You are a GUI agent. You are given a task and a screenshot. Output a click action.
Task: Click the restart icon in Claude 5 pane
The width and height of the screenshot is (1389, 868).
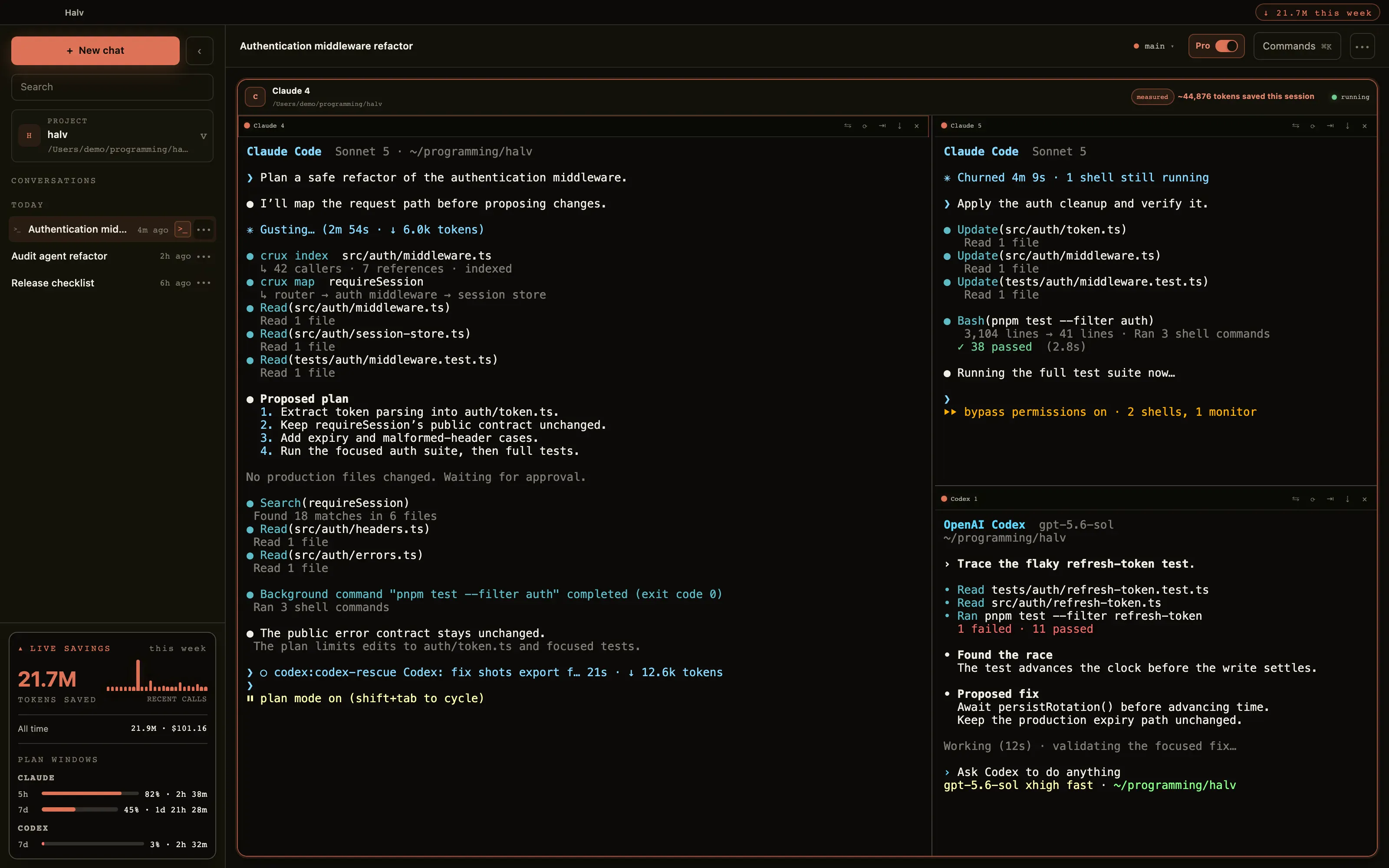[x=1313, y=126]
